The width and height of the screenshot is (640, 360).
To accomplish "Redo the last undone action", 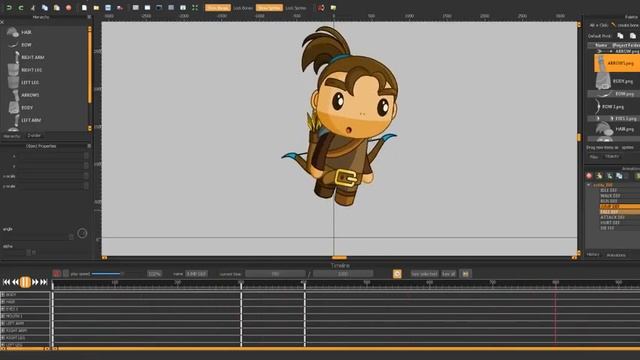I will click(x=21, y=8).
